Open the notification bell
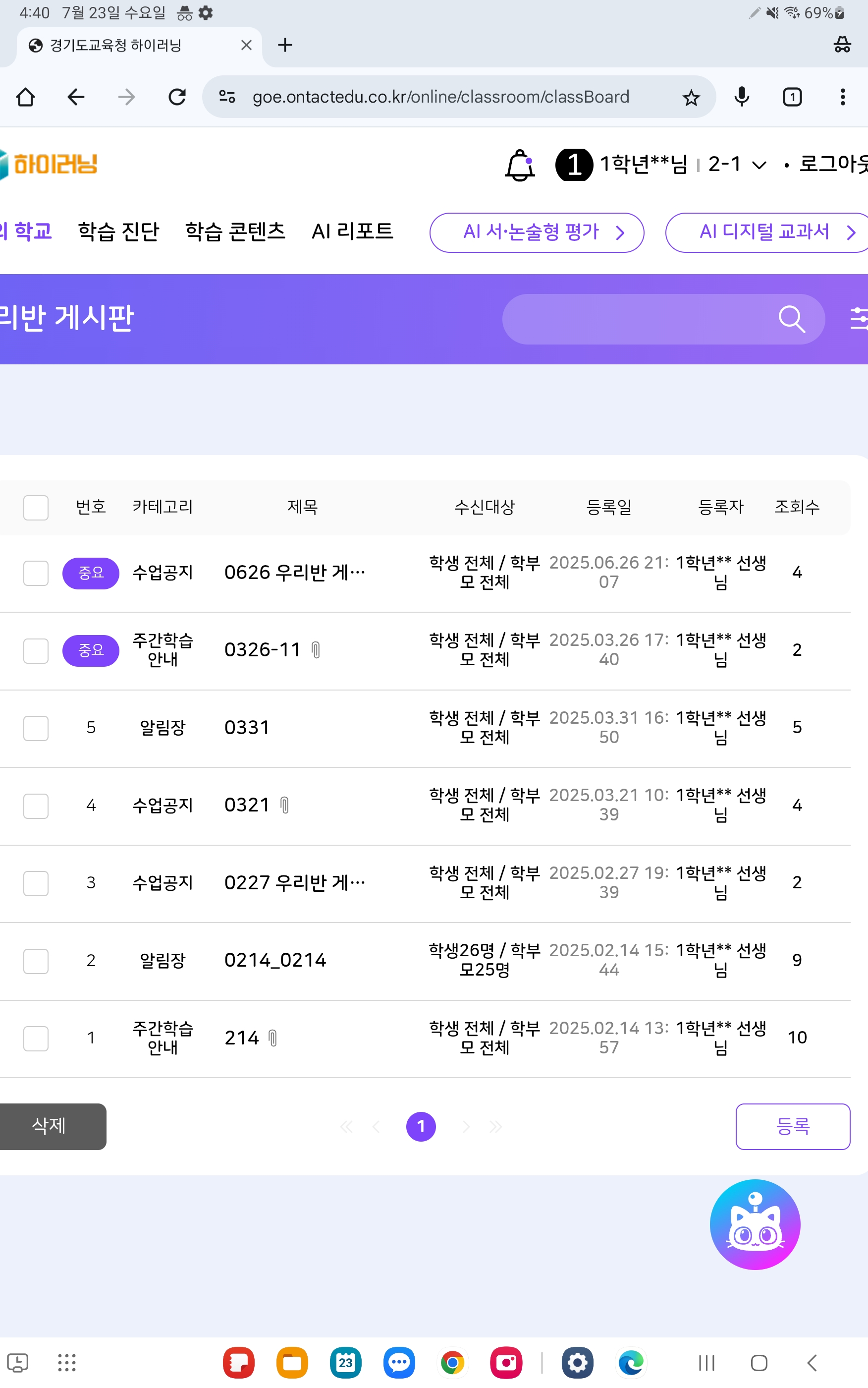The image size is (868, 1388). point(520,166)
